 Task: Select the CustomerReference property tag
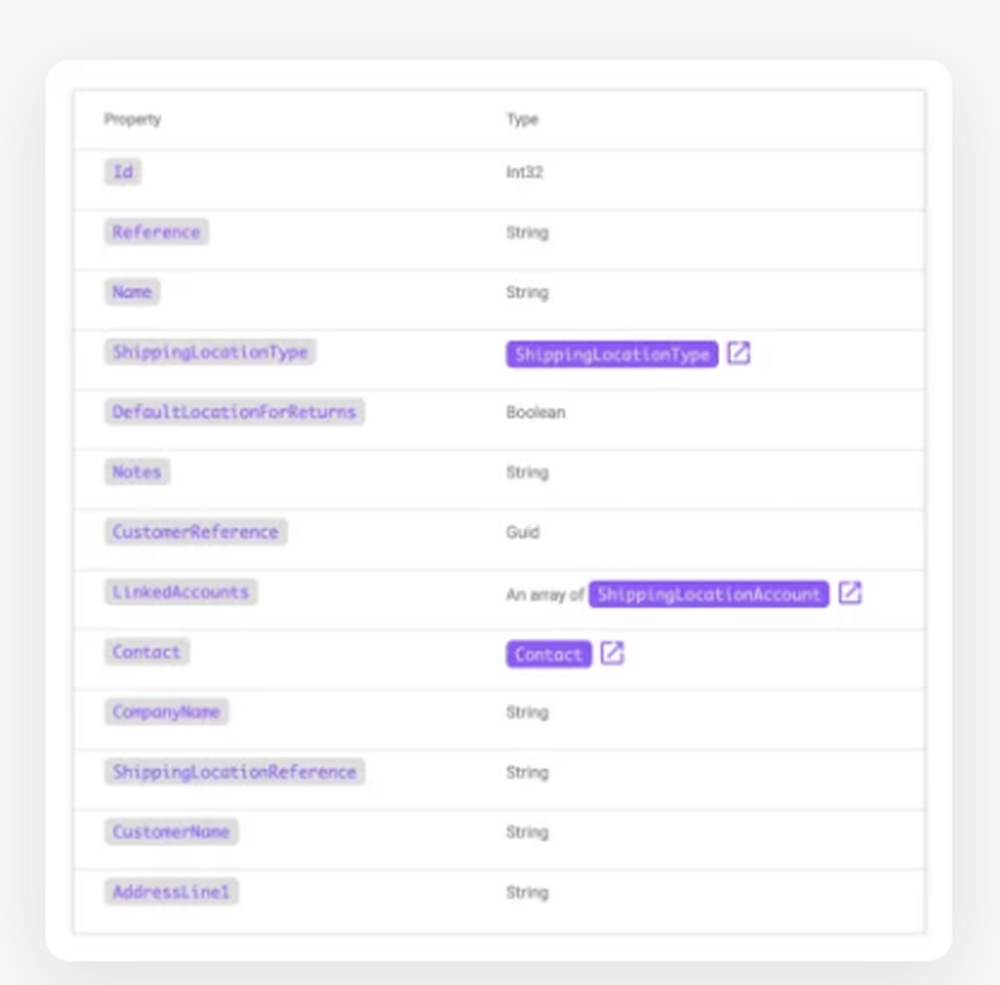[195, 532]
